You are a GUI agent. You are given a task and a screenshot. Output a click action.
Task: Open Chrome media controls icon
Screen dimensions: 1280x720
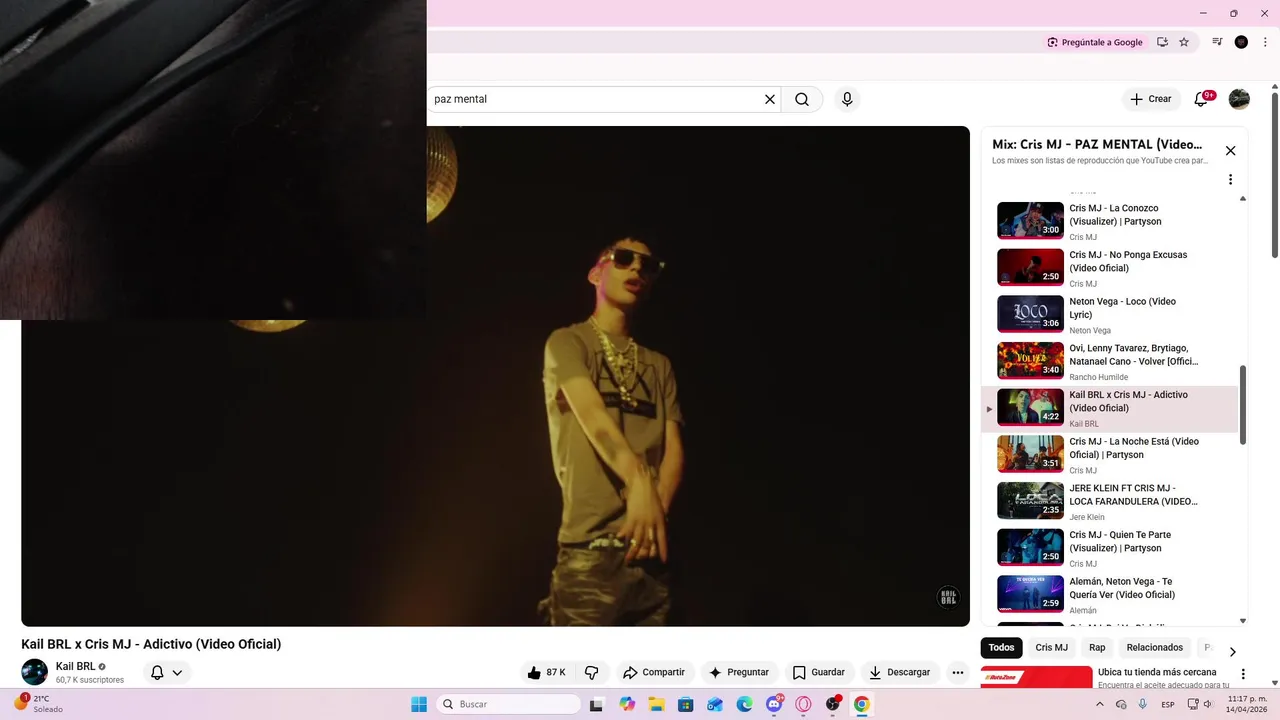click(1217, 42)
